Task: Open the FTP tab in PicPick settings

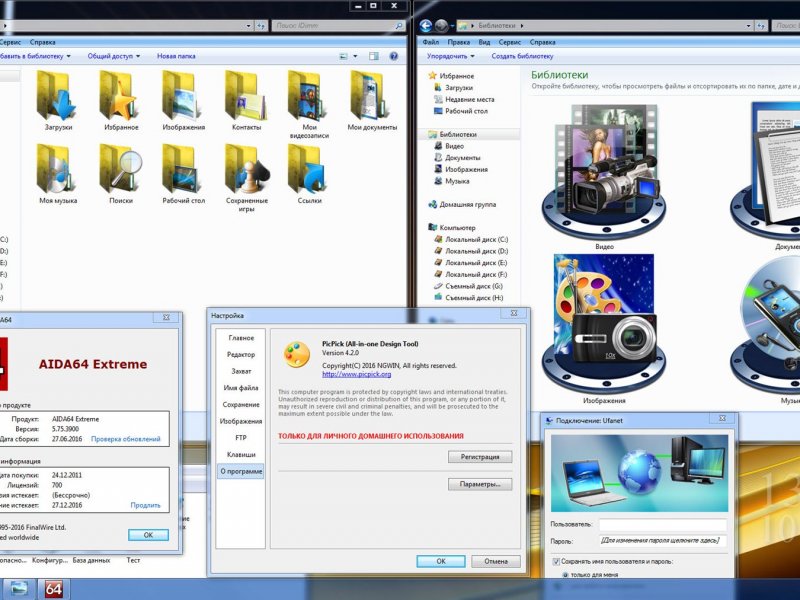Action: (x=241, y=438)
